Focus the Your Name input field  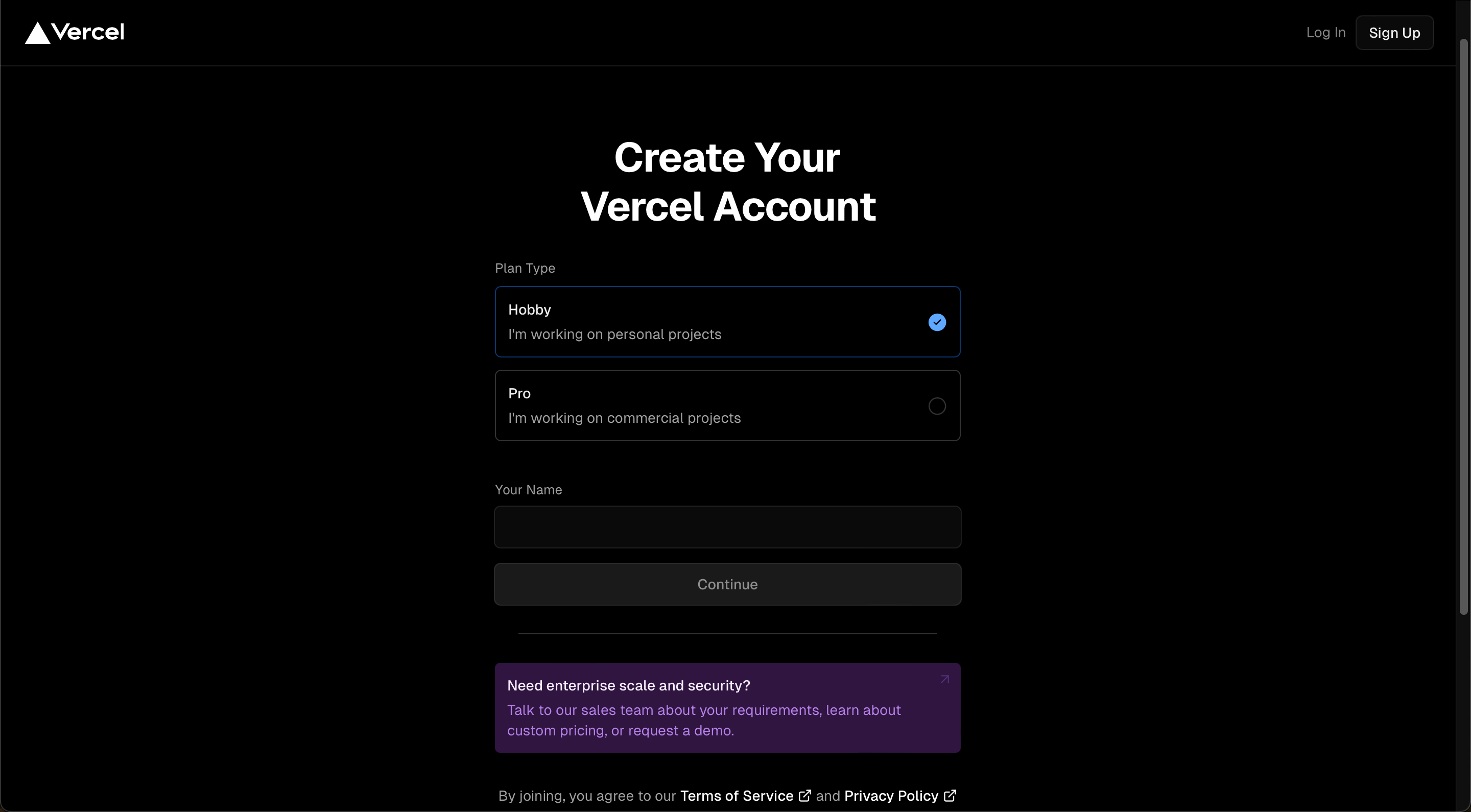click(x=727, y=527)
